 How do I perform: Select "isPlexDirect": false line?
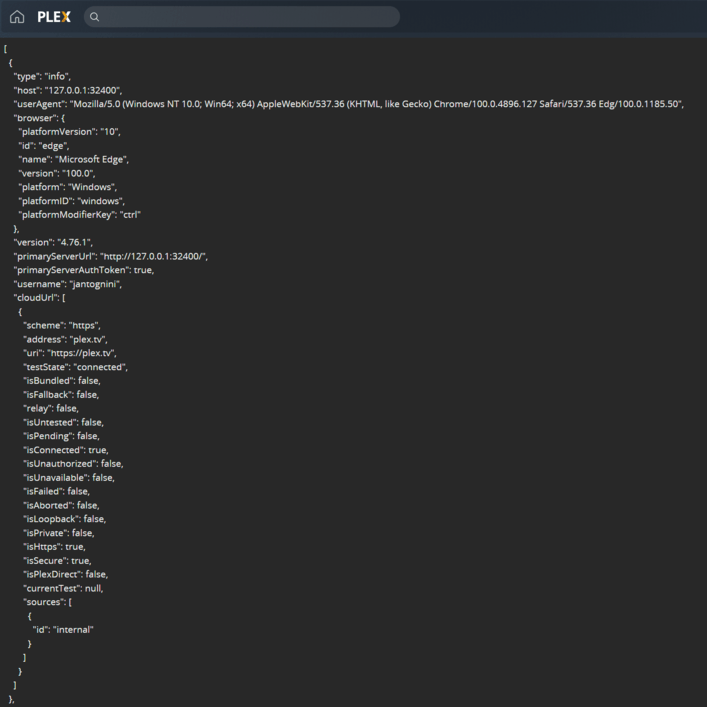pyautogui.click(x=65, y=574)
